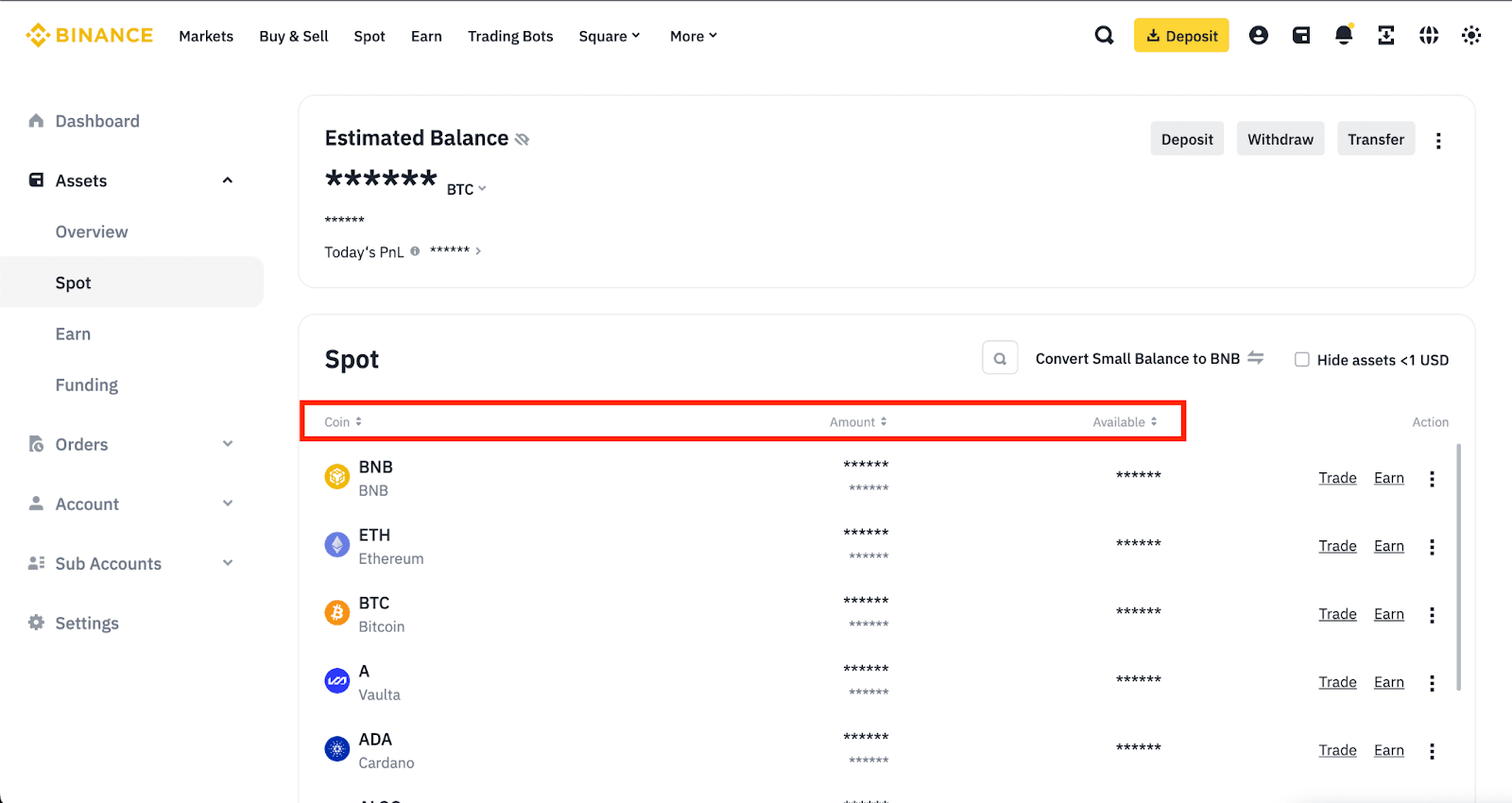The image size is (1512, 803).
Task: Expand the Orders sidebar section
Action: tap(227, 444)
